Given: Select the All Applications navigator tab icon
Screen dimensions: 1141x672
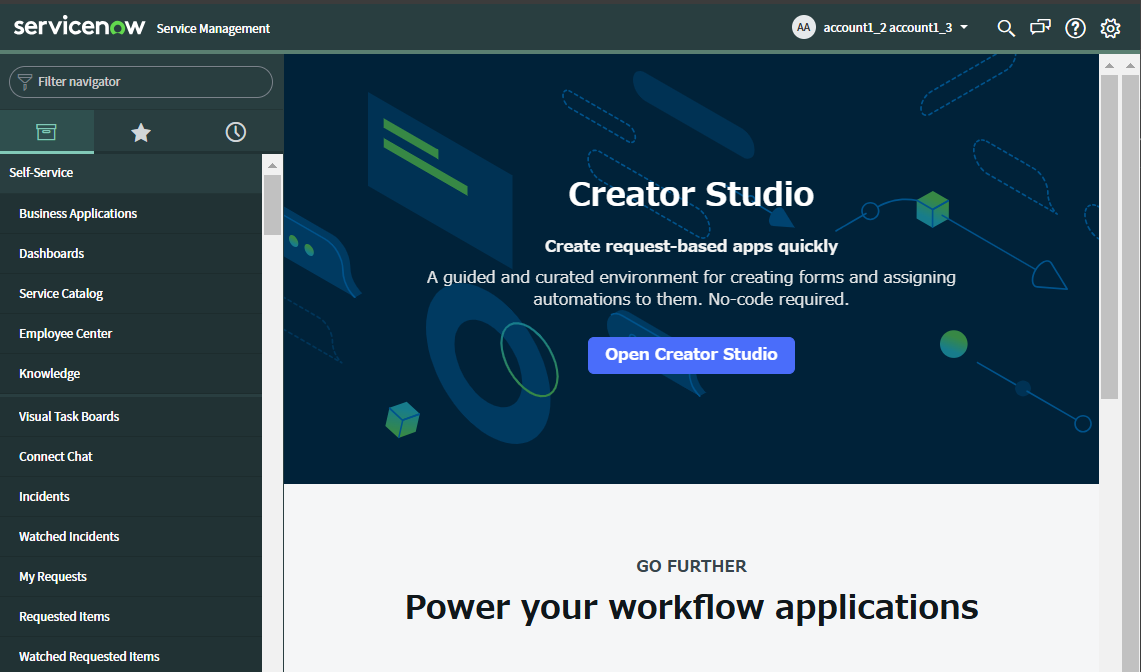Looking at the screenshot, I should [x=46, y=131].
